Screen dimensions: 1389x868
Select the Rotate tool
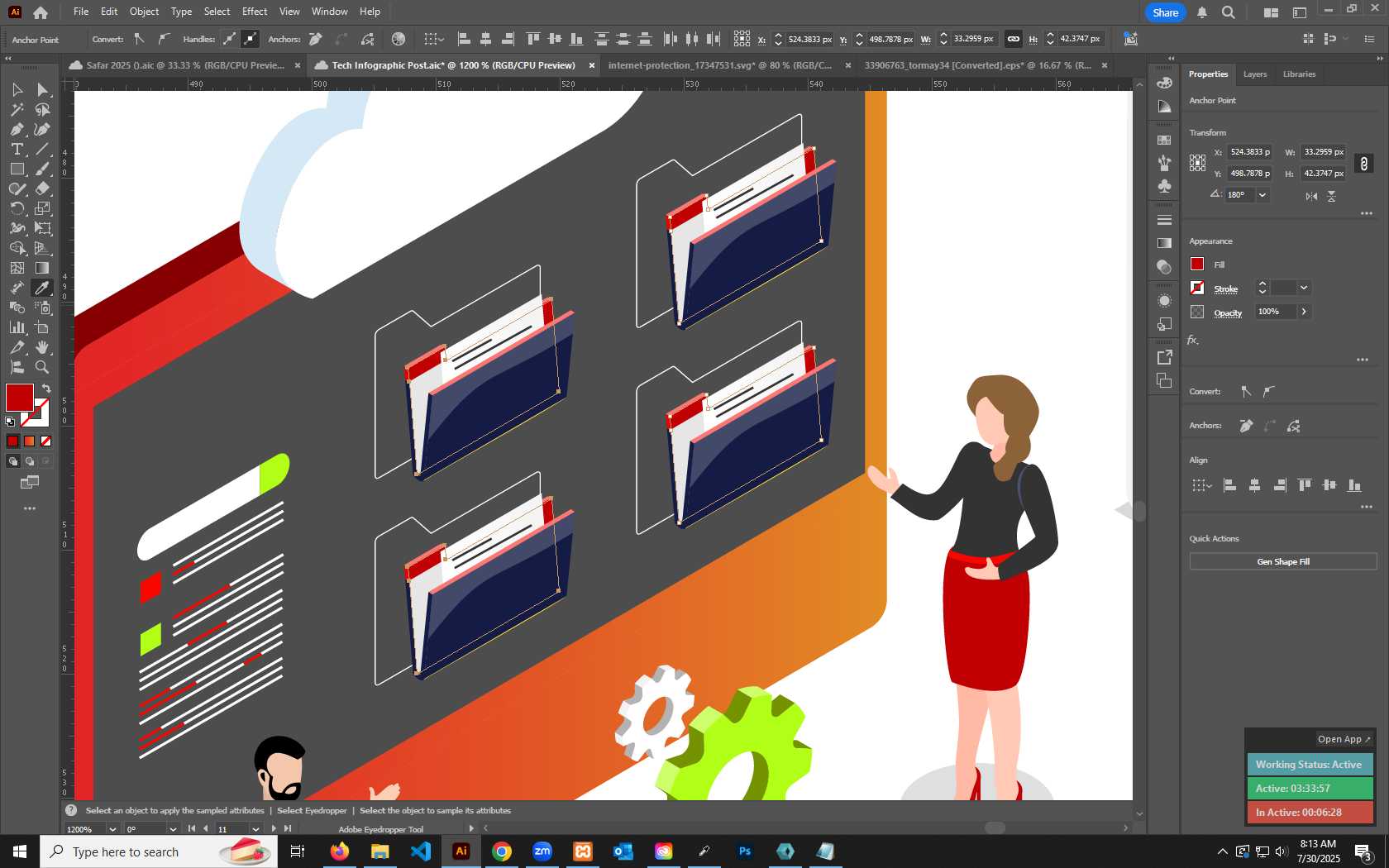click(x=17, y=208)
